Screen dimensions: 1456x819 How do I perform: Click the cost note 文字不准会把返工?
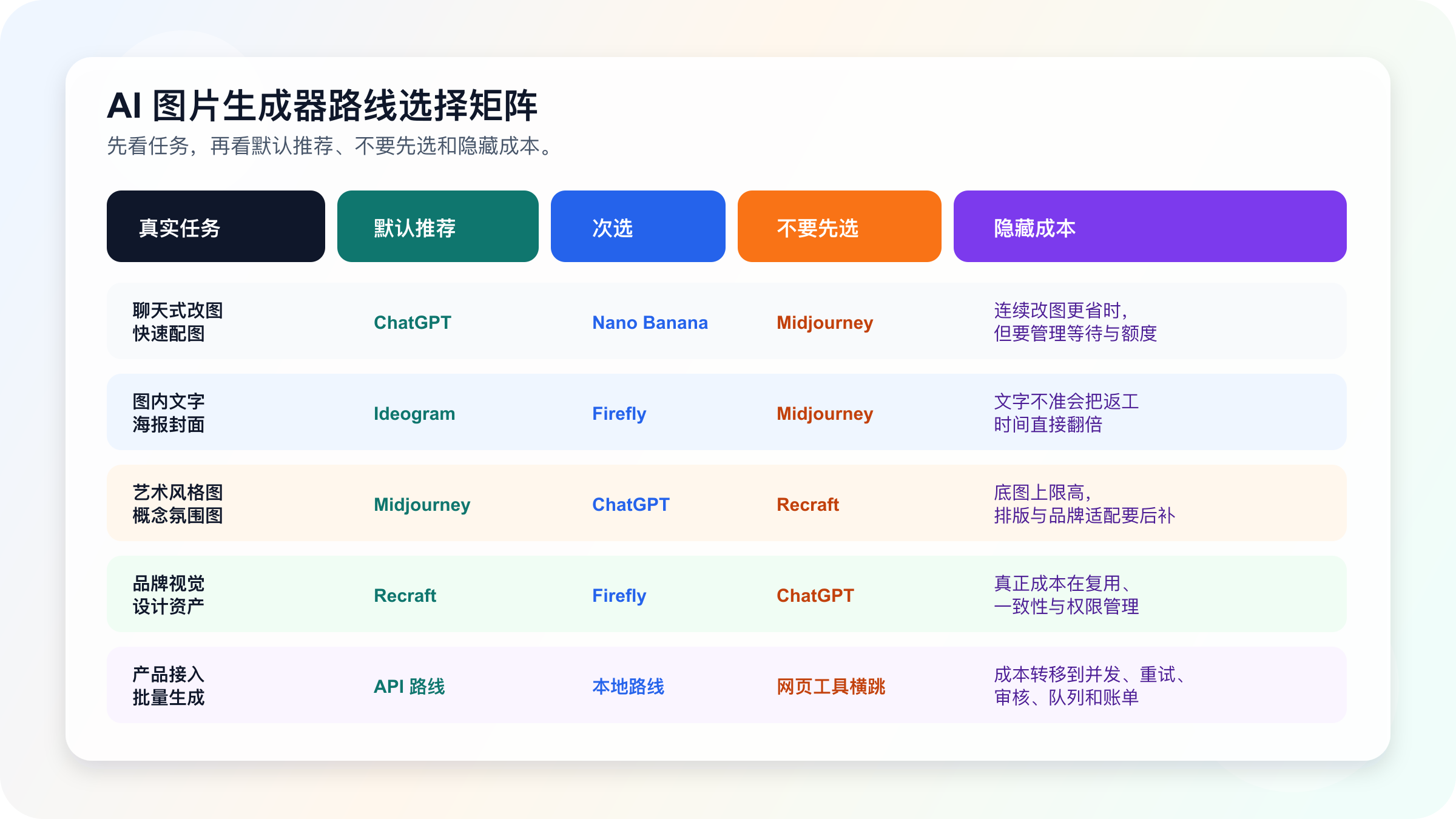pos(1066,402)
